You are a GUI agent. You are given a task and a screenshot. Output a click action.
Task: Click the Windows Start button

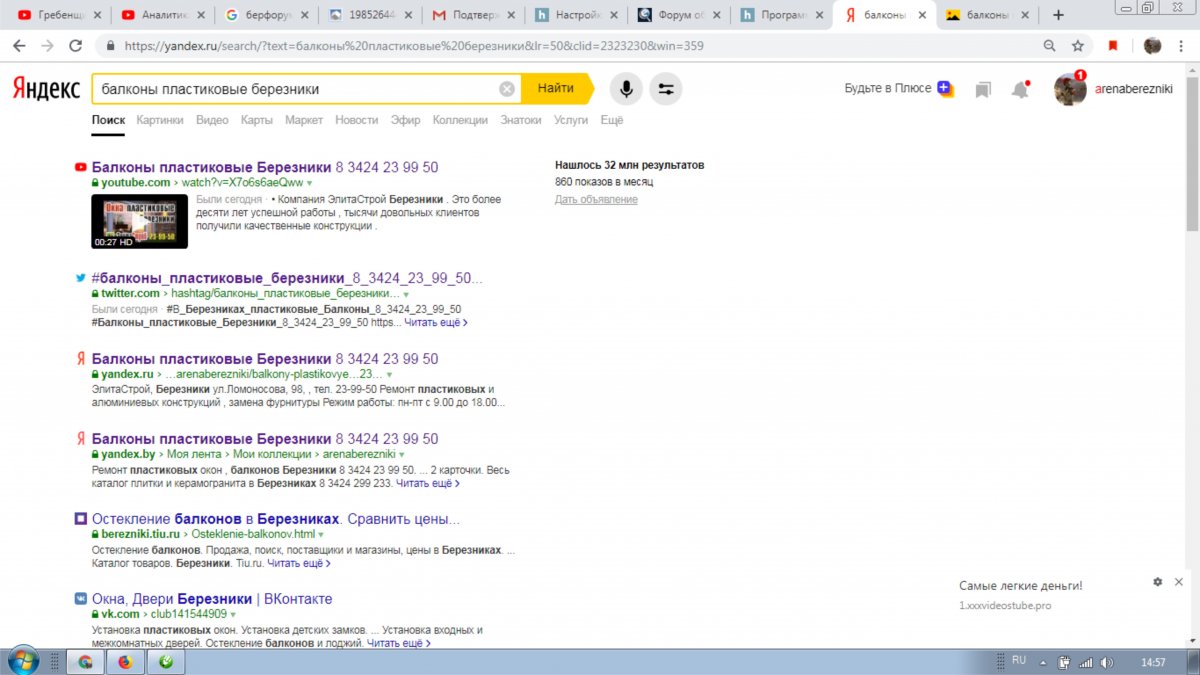(22, 661)
